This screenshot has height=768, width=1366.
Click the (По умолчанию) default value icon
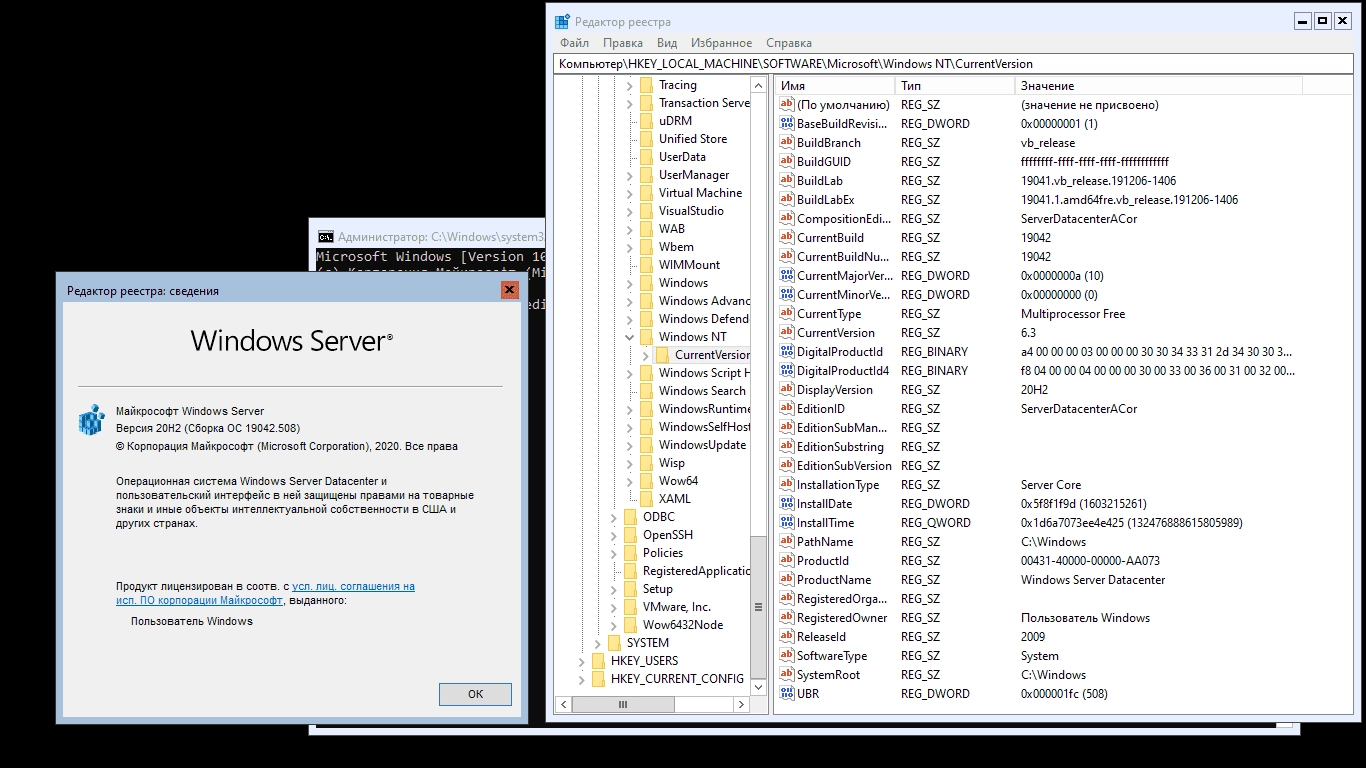tap(787, 105)
